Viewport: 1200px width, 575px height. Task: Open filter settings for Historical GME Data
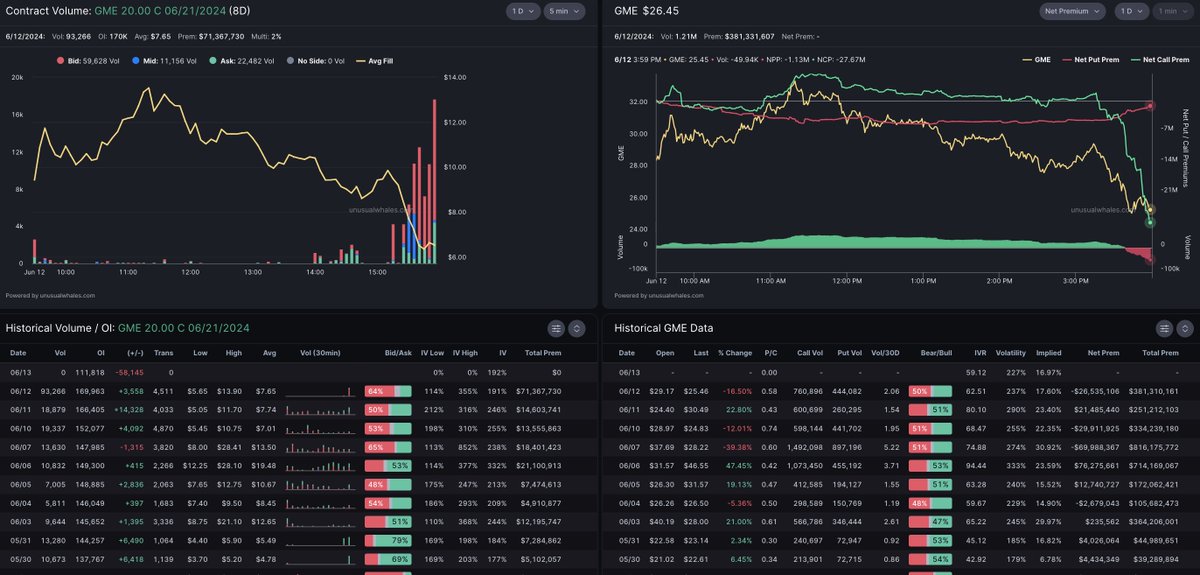click(1165, 328)
